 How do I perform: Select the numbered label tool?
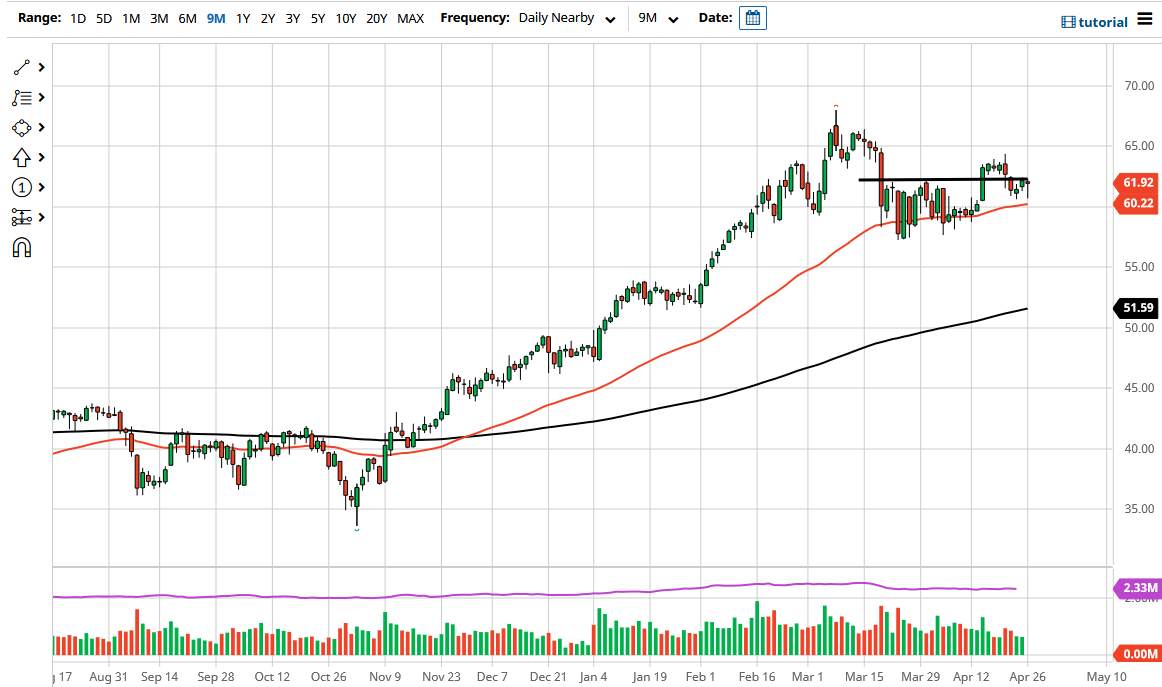[x=20, y=187]
